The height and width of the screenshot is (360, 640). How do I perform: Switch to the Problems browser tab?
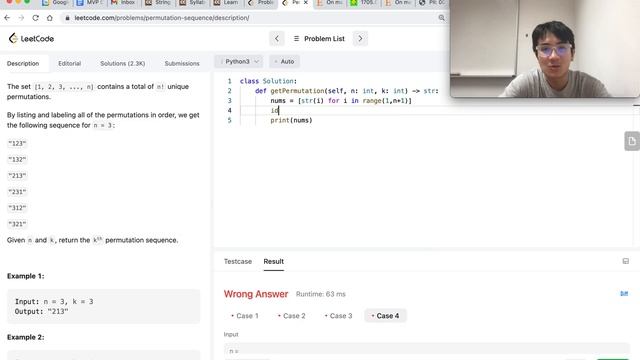pyautogui.click(x=261, y=2)
